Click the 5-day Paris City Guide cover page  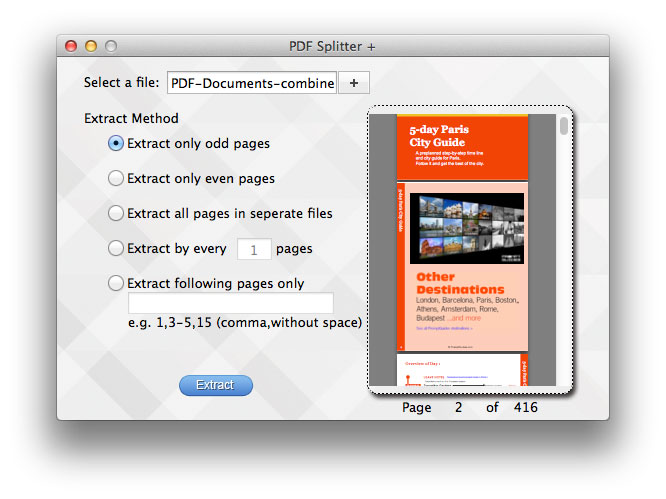point(463,147)
